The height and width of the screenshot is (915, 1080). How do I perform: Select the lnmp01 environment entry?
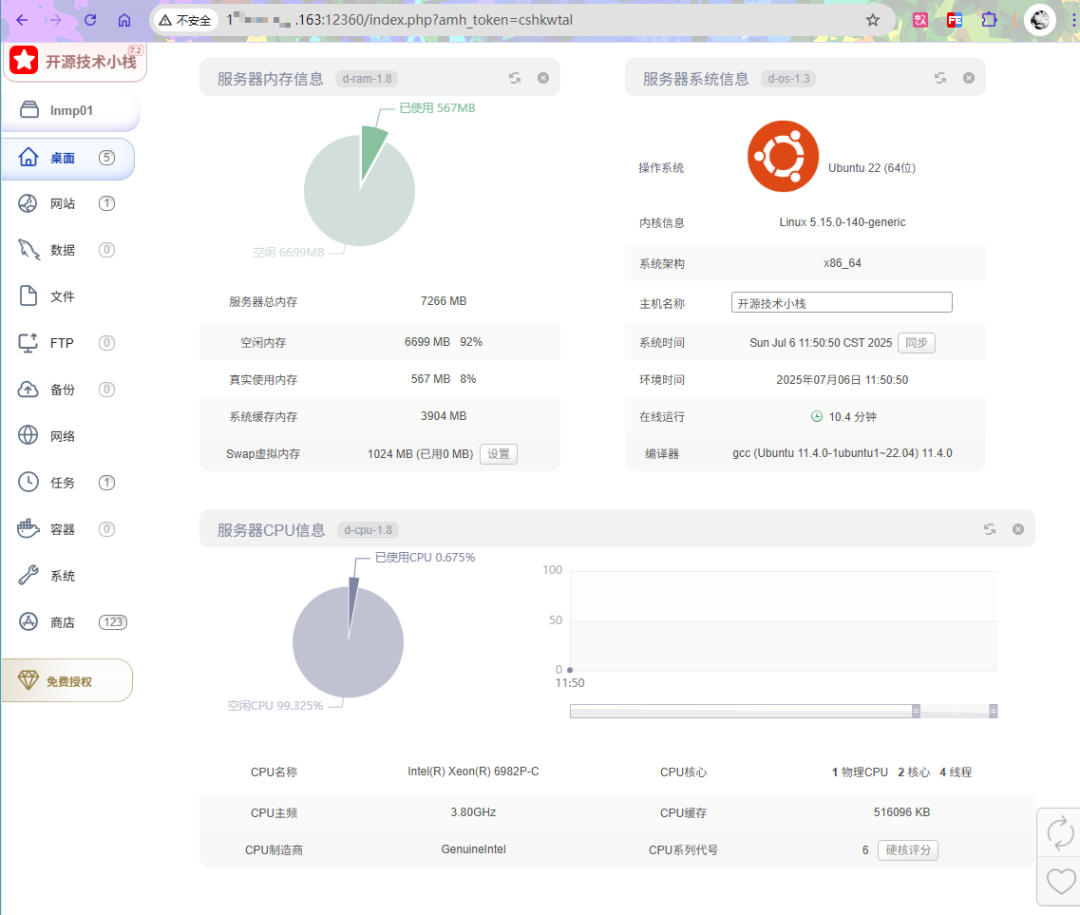coord(70,110)
